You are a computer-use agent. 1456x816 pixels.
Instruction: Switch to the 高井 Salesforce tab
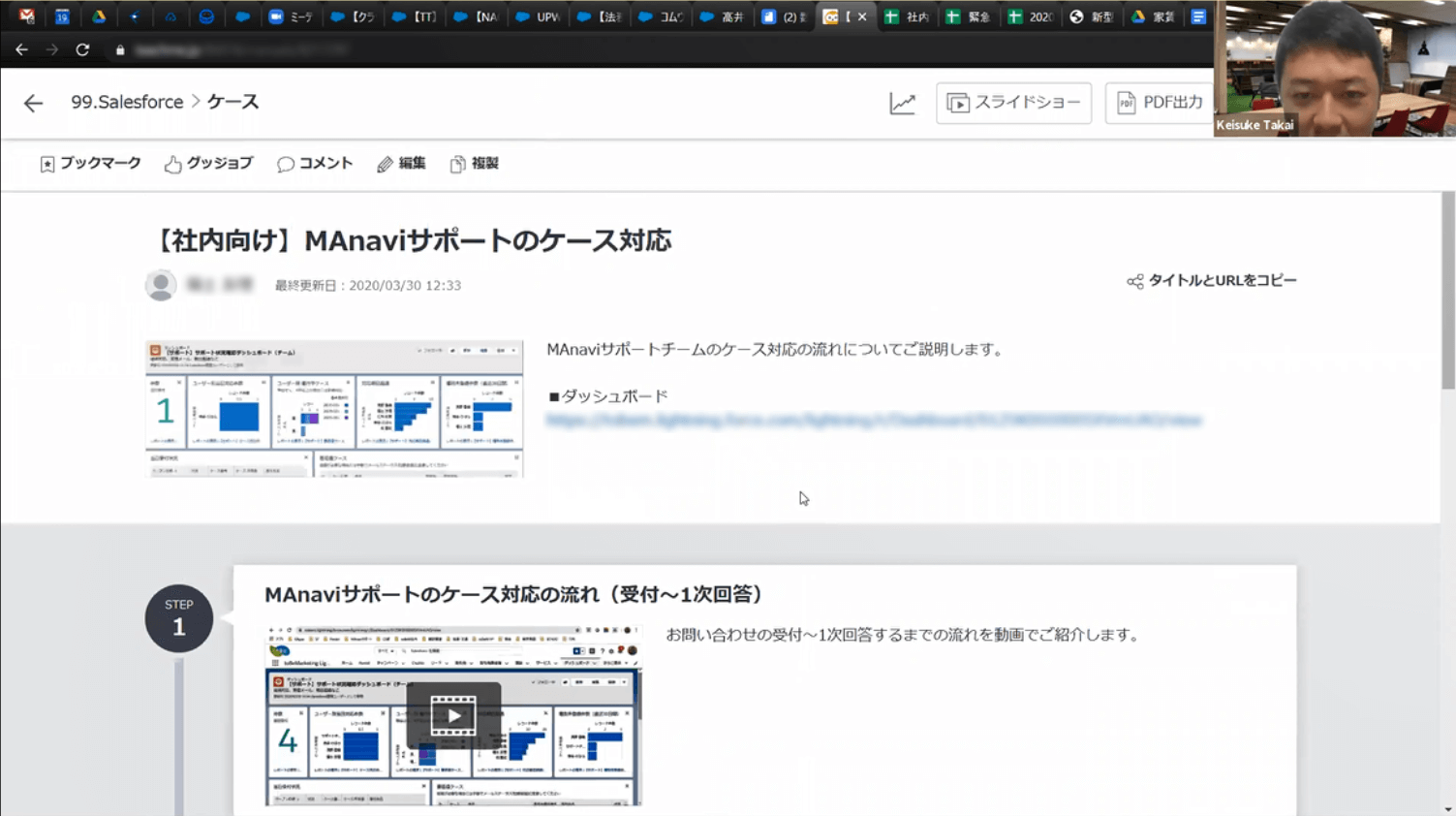722,16
